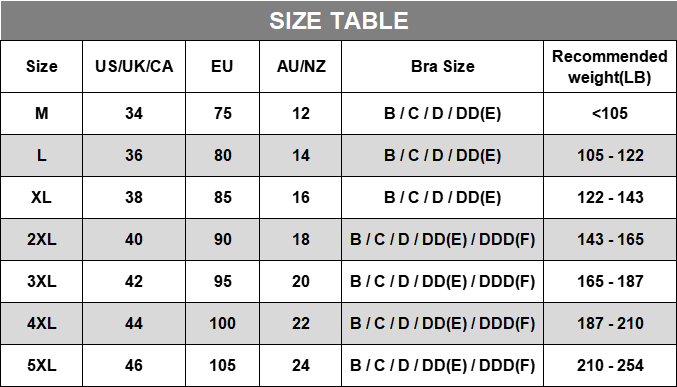The image size is (677, 387).
Task: Select the M size row label
Action: coord(41,113)
